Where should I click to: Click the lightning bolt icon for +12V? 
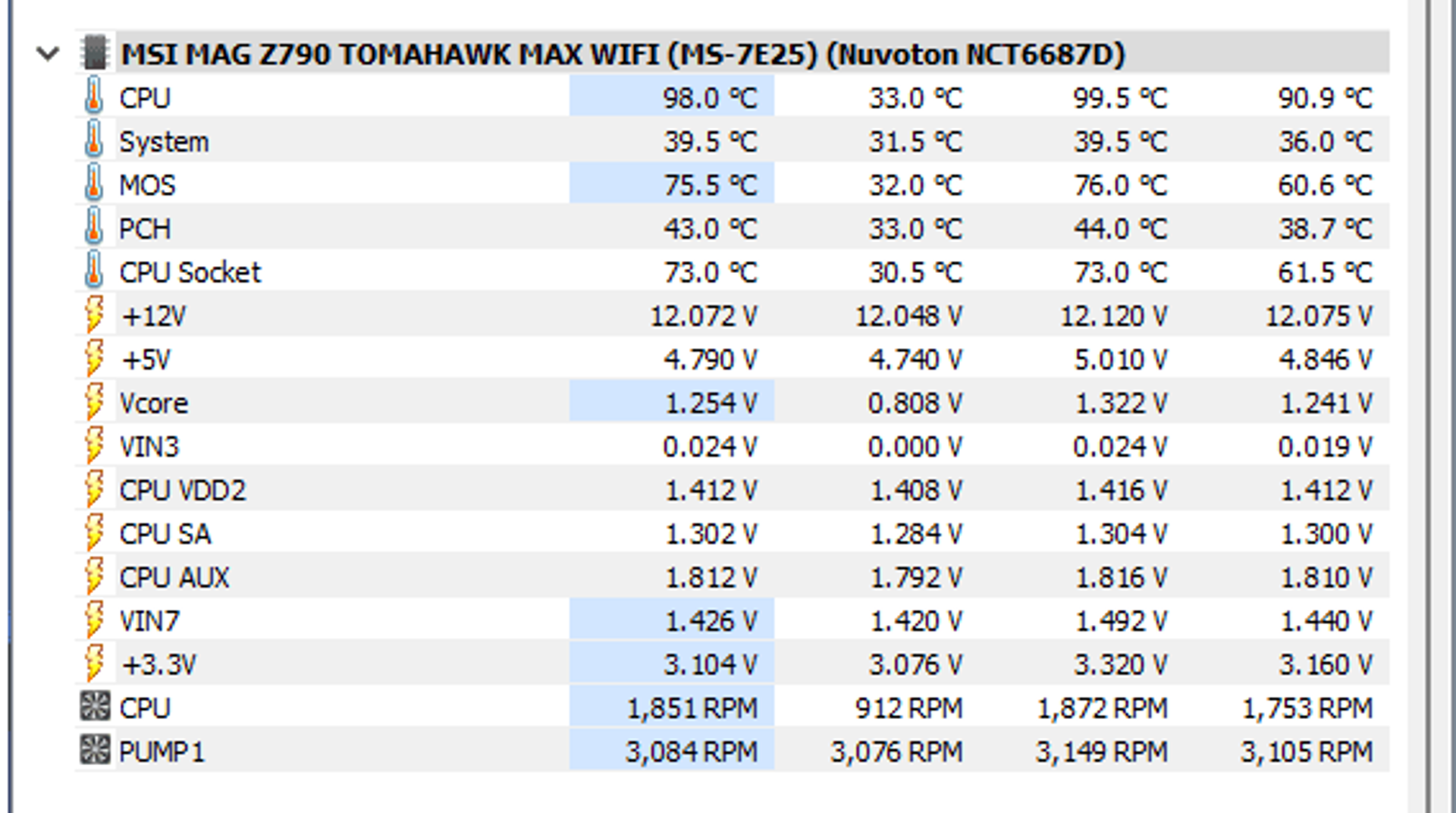coord(93,315)
